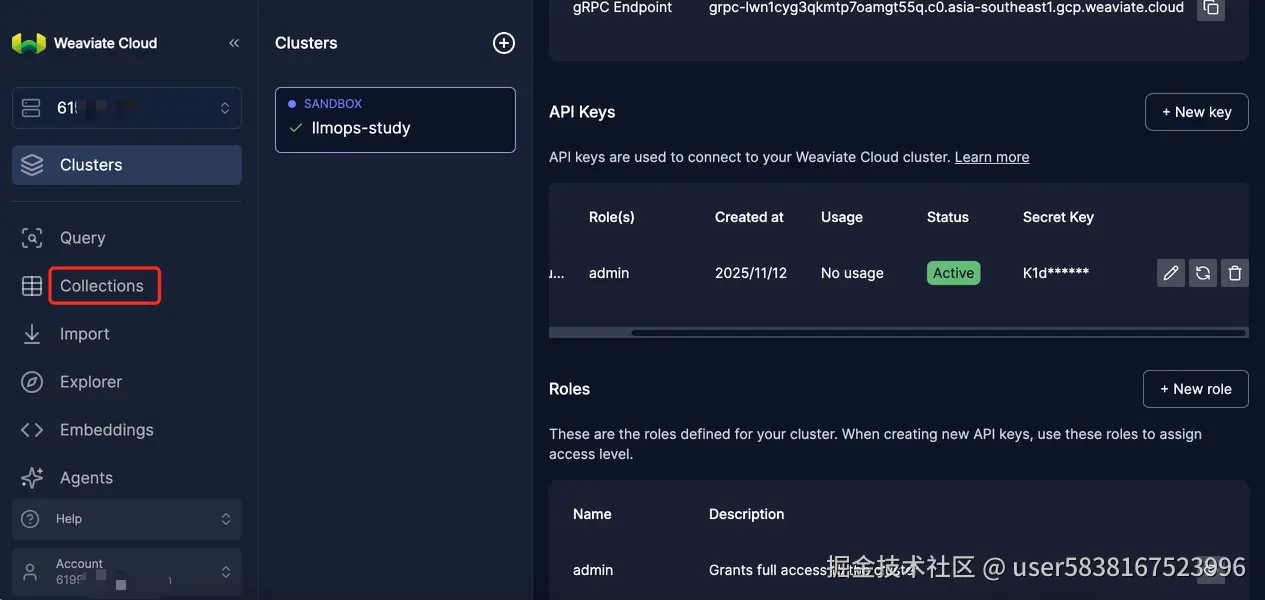The height and width of the screenshot is (600, 1265).
Task: Edit the admin API key
Action: pyautogui.click(x=1171, y=273)
